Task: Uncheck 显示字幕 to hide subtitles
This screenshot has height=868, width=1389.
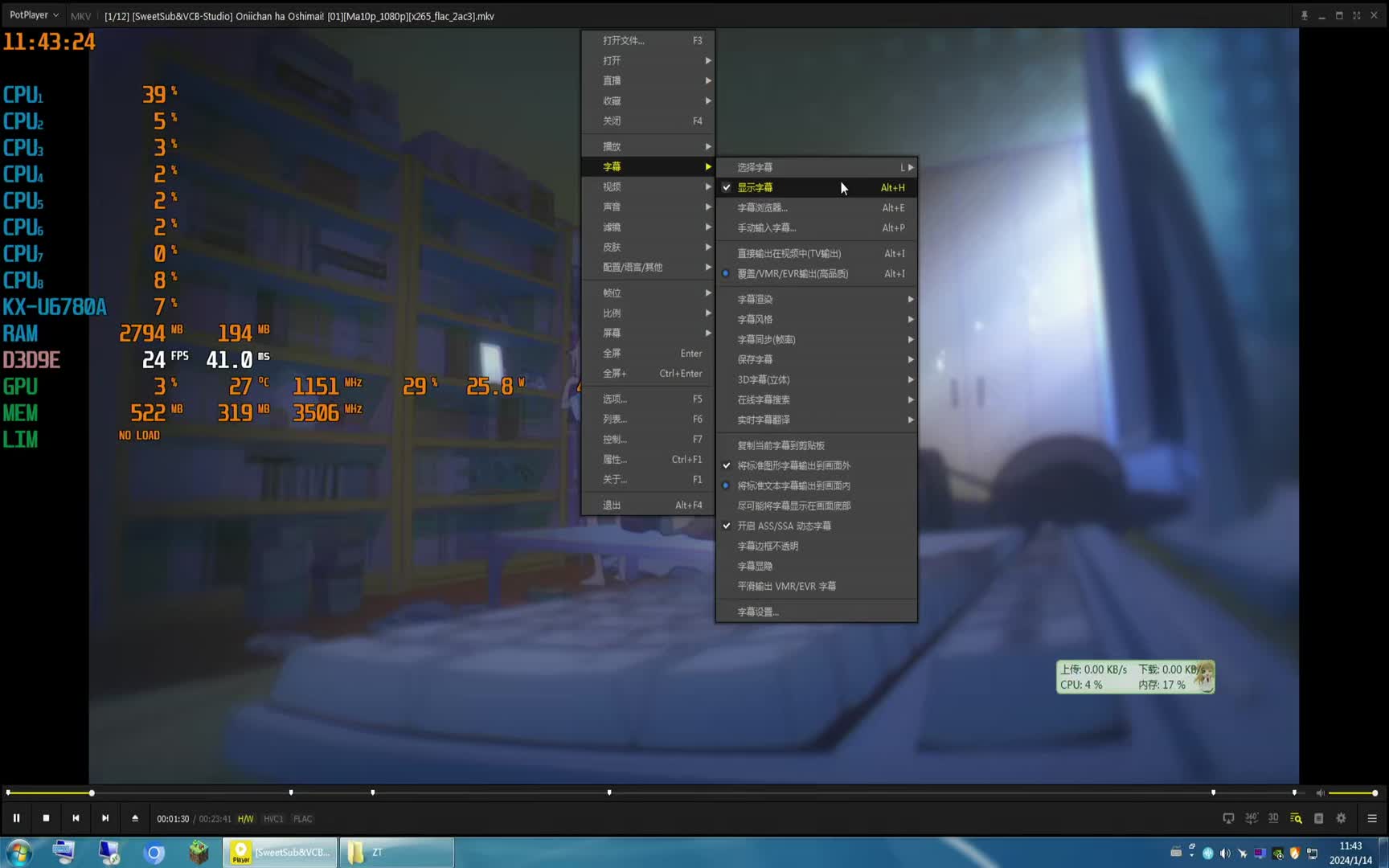Action: tap(755, 187)
